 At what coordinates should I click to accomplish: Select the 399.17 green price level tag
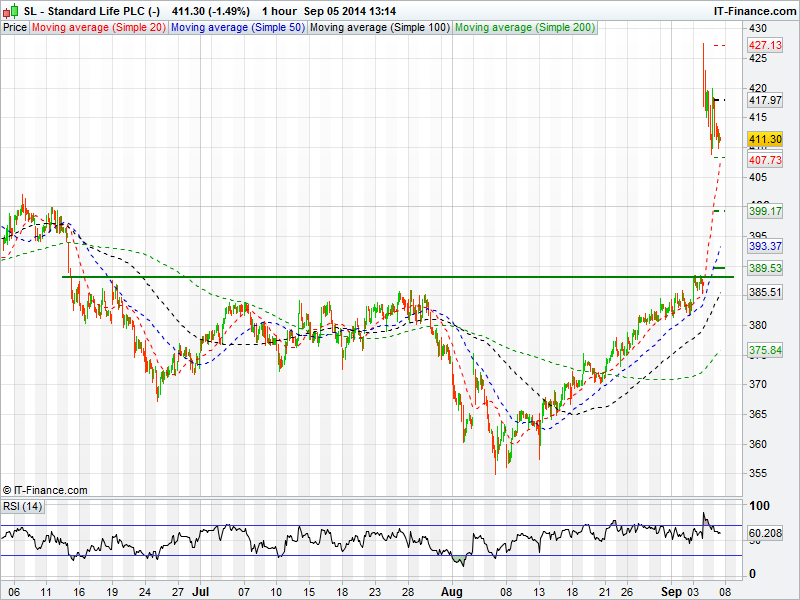click(765, 211)
